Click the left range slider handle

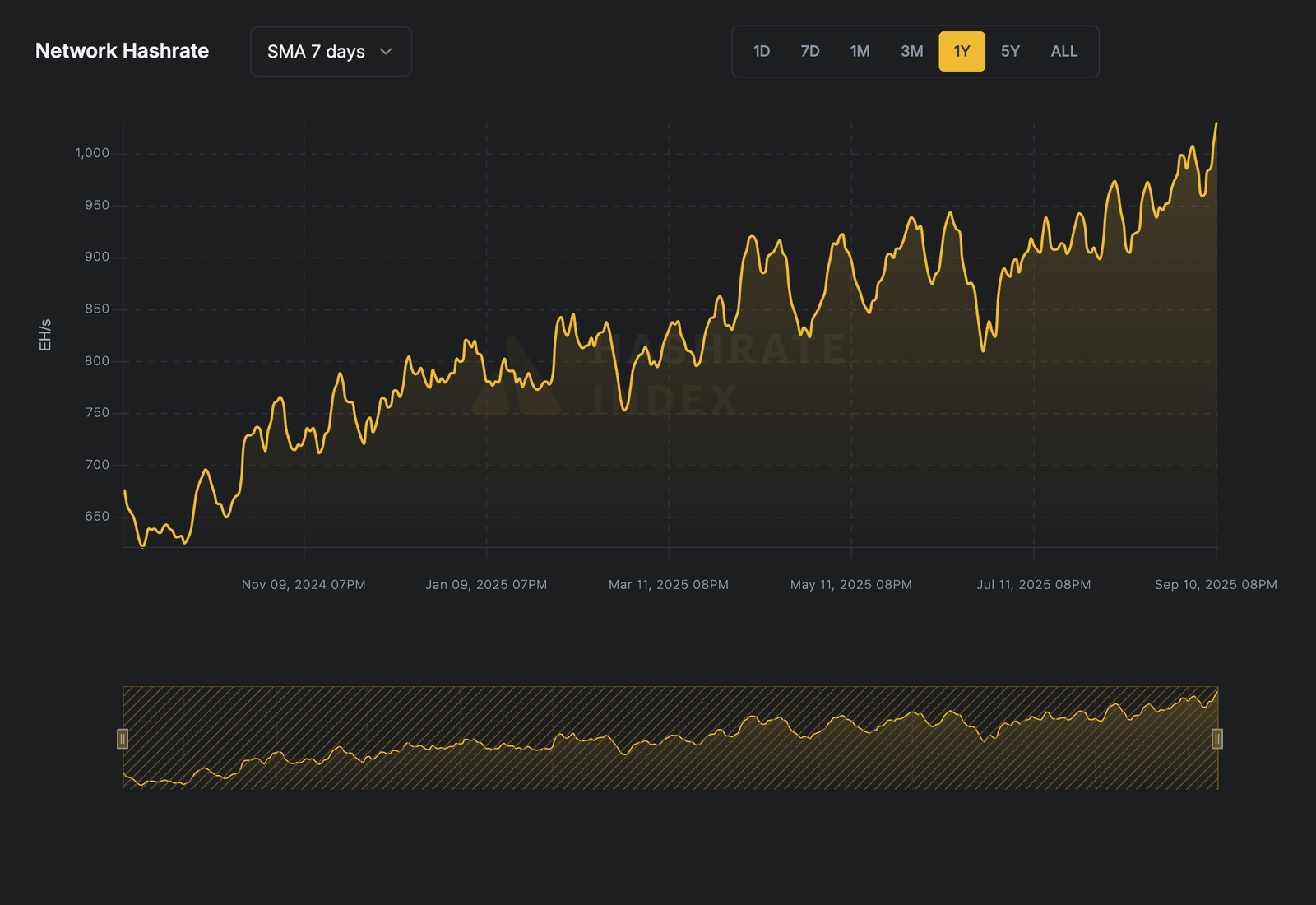123,739
